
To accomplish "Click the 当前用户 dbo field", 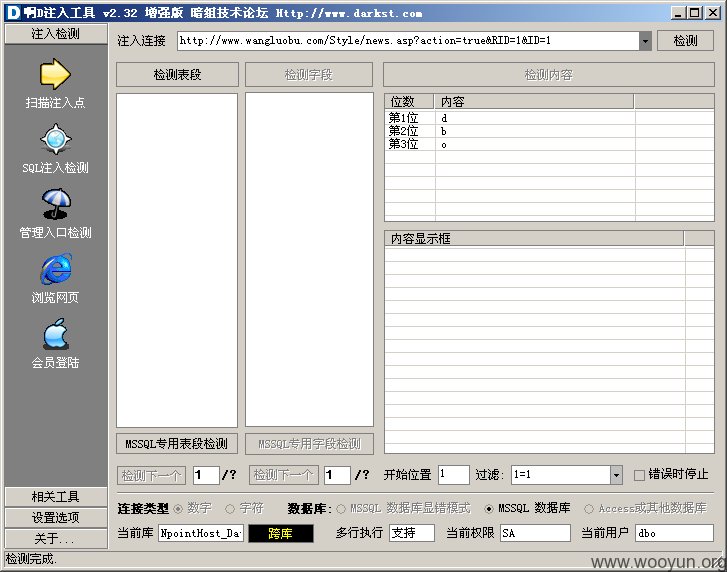I will click(675, 534).
